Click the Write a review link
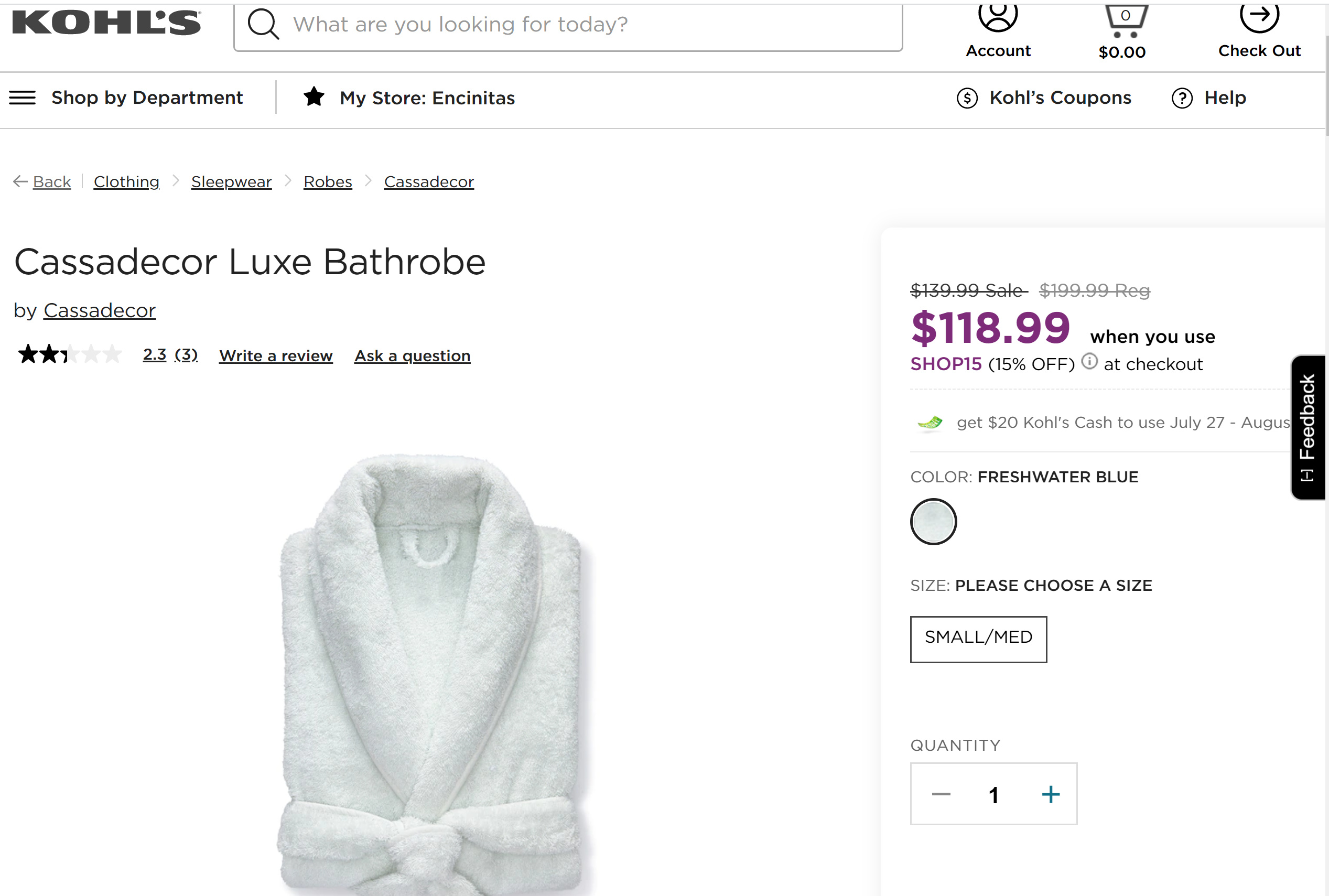Viewport: 1329px width, 896px height. 275,355
